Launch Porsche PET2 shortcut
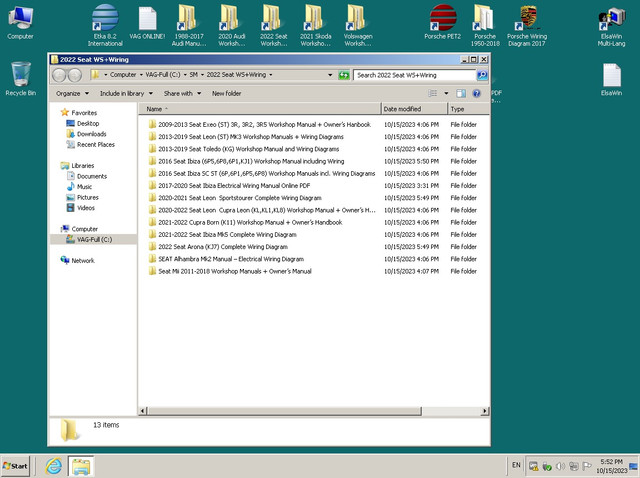This screenshot has width=640, height=478. pos(442,22)
